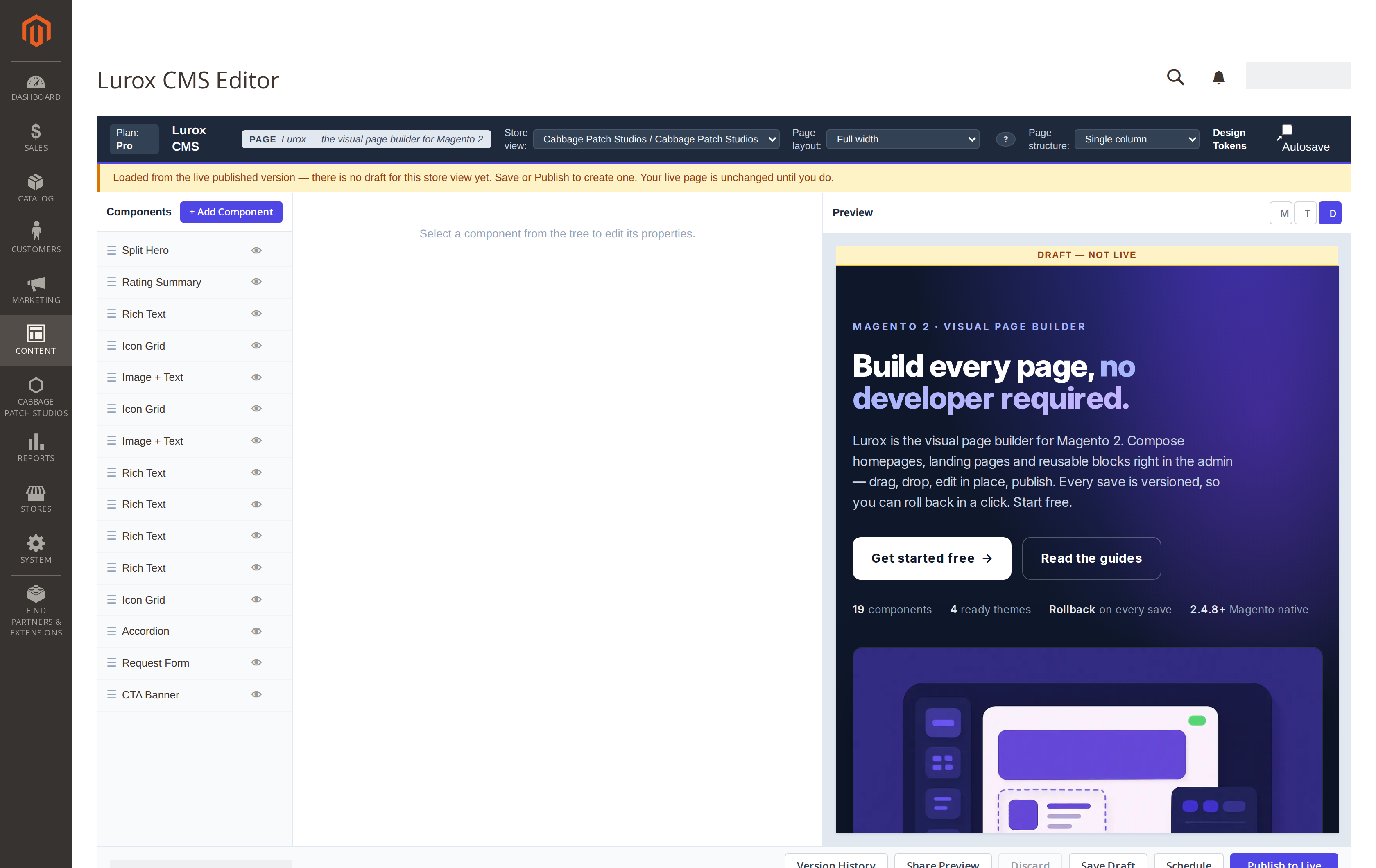Viewport: 1376px width, 868px height.
Task: Hide the Accordion component
Action: tap(257, 631)
